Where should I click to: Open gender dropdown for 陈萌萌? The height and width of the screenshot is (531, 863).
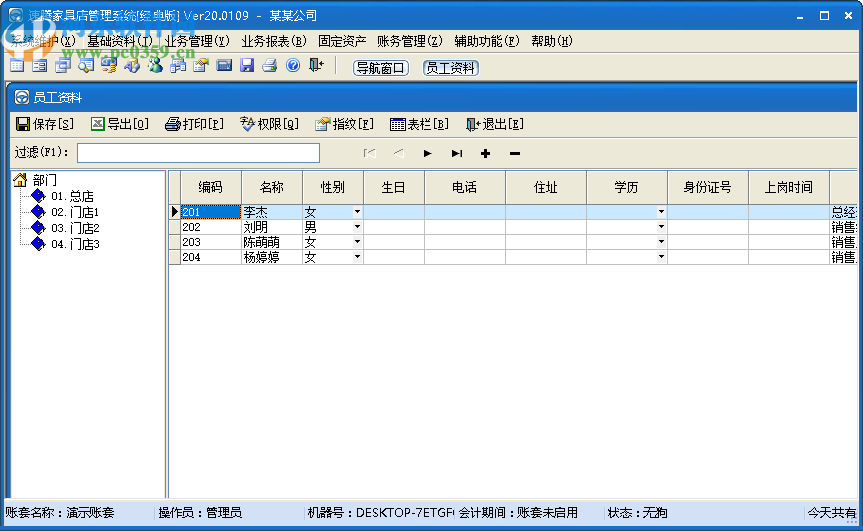[357, 242]
